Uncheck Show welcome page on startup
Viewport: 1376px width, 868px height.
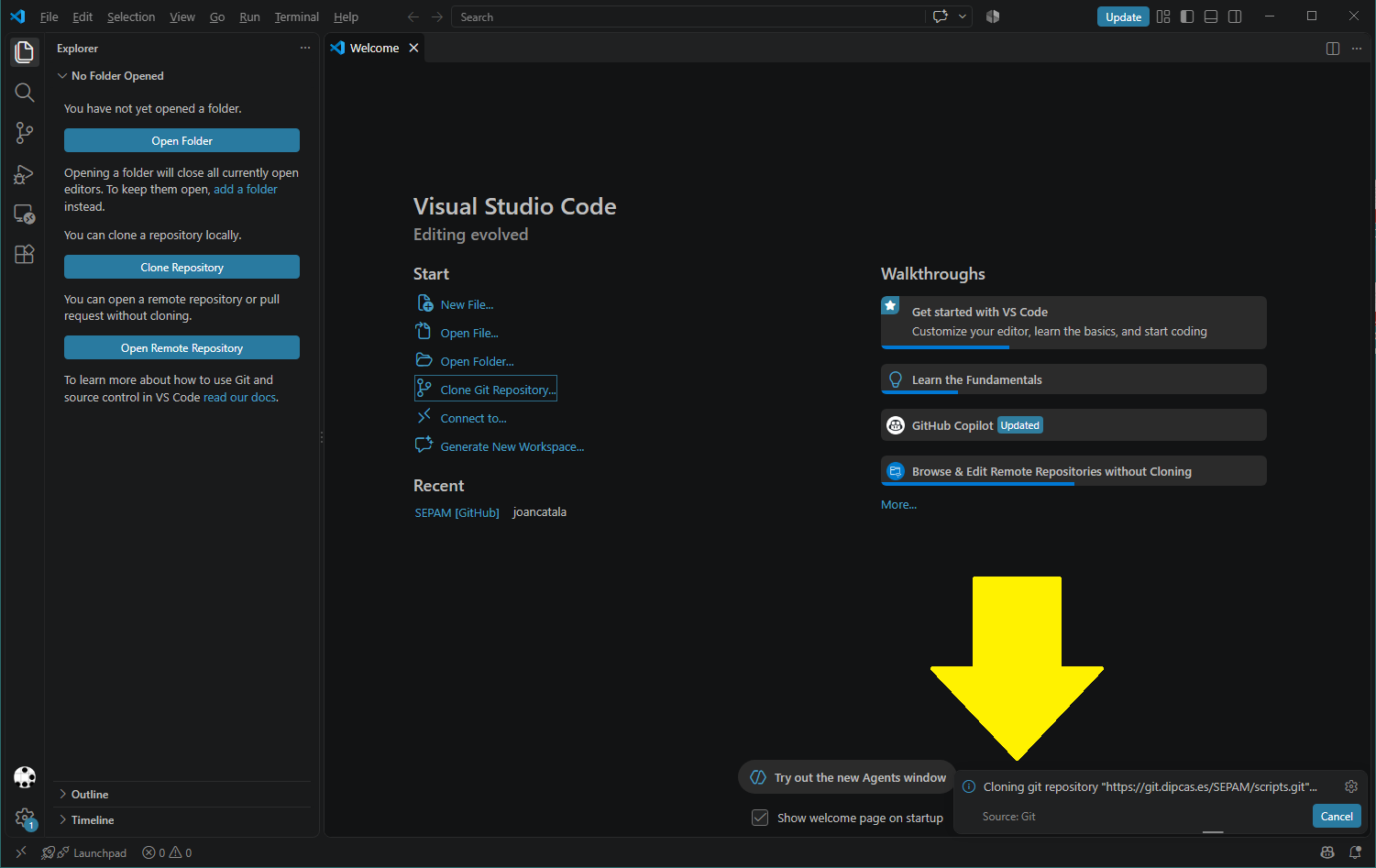pyautogui.click(x=760, y=818)
